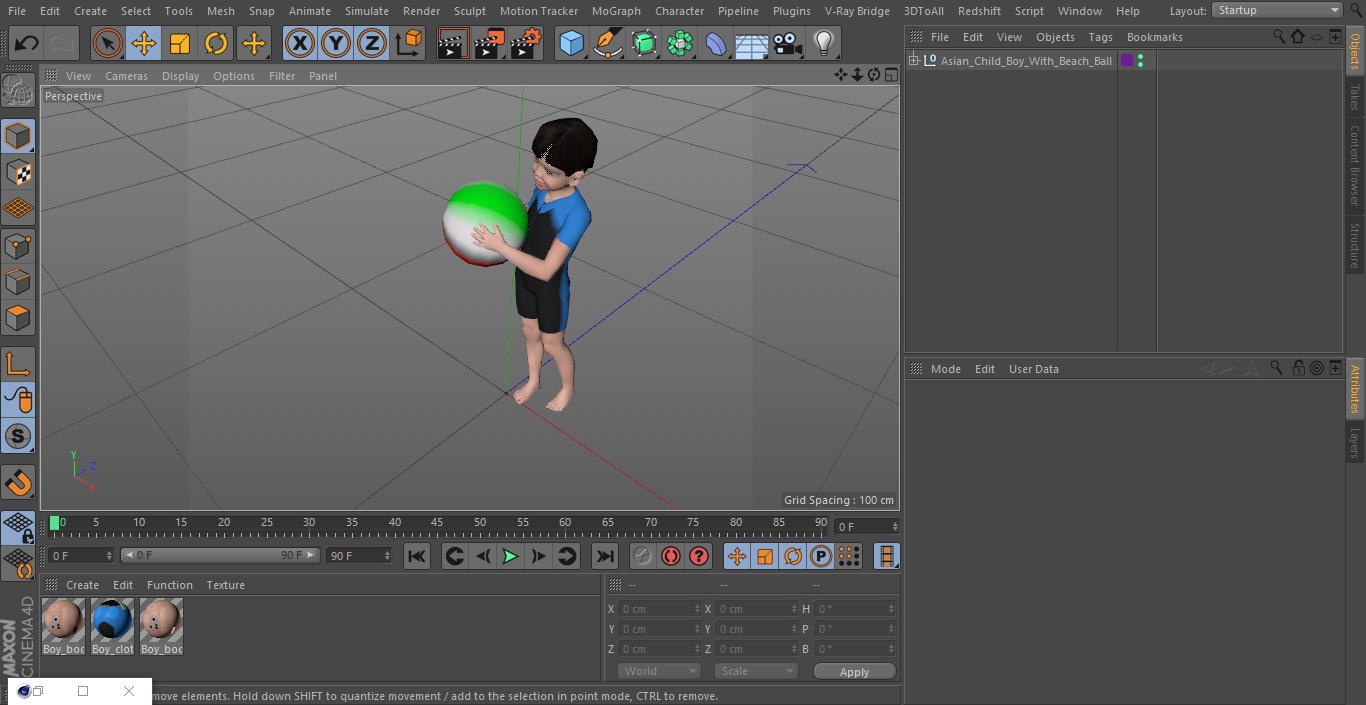Image resolution: width=1366 pixels, height=705 pixels.
Task: Click the magnet icon in the left toolbar
Action: click(x=18, y=483)
